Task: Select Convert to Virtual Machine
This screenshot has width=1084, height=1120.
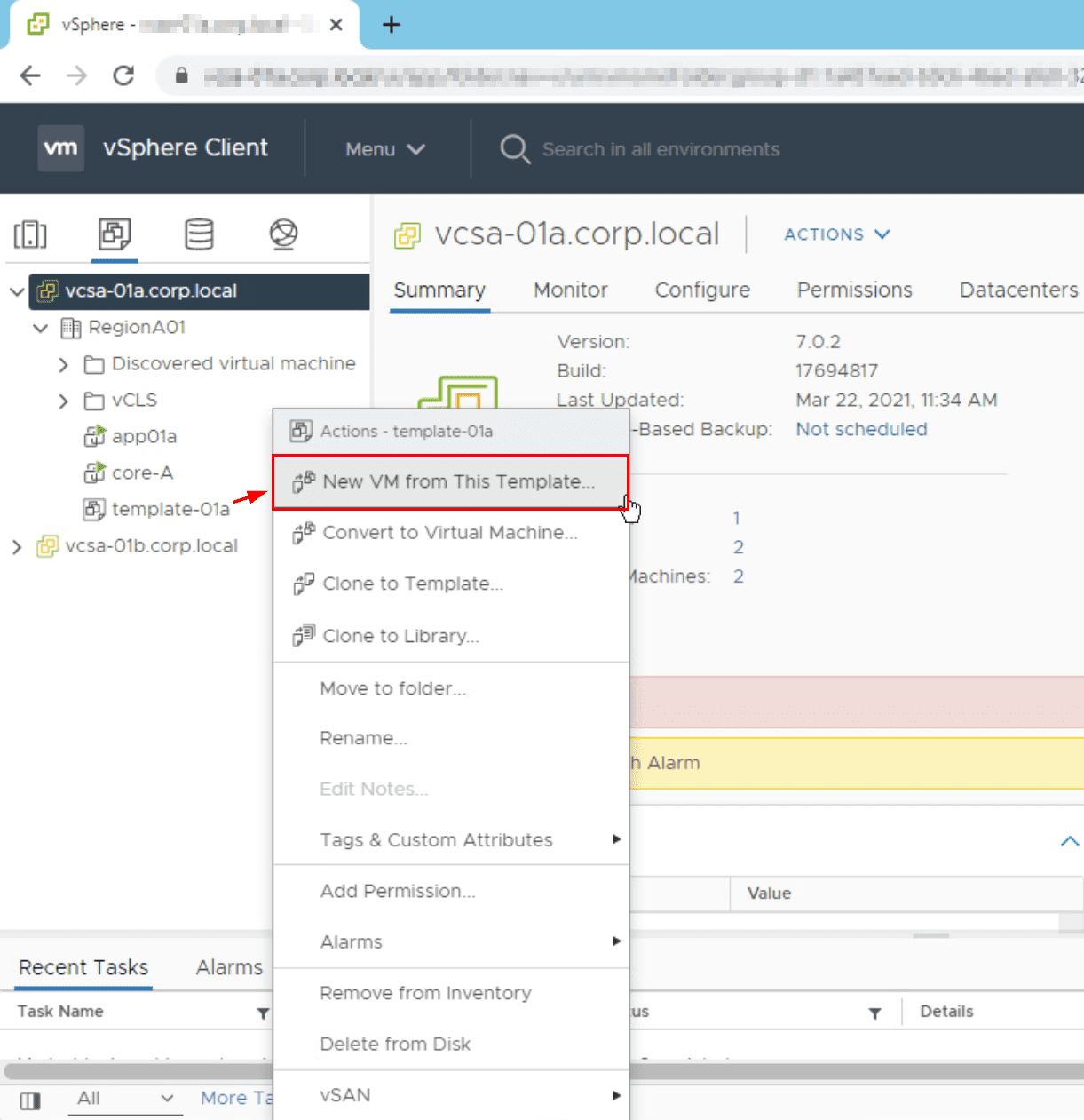Action: pyautogui.click(x=451, y=533)
